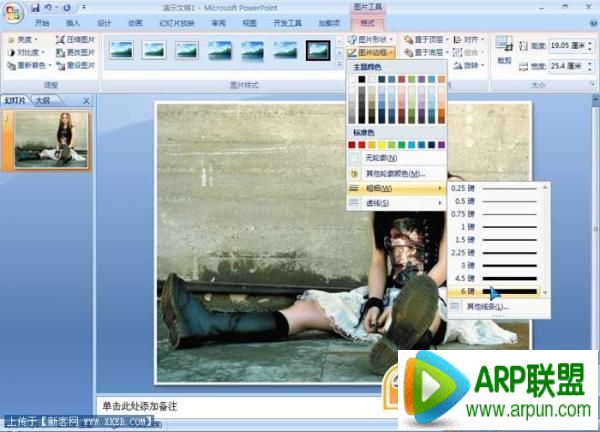Select 6 磅 line weight
The width and height of the screenshot is (600, 432).
click(x=495, y=291)
